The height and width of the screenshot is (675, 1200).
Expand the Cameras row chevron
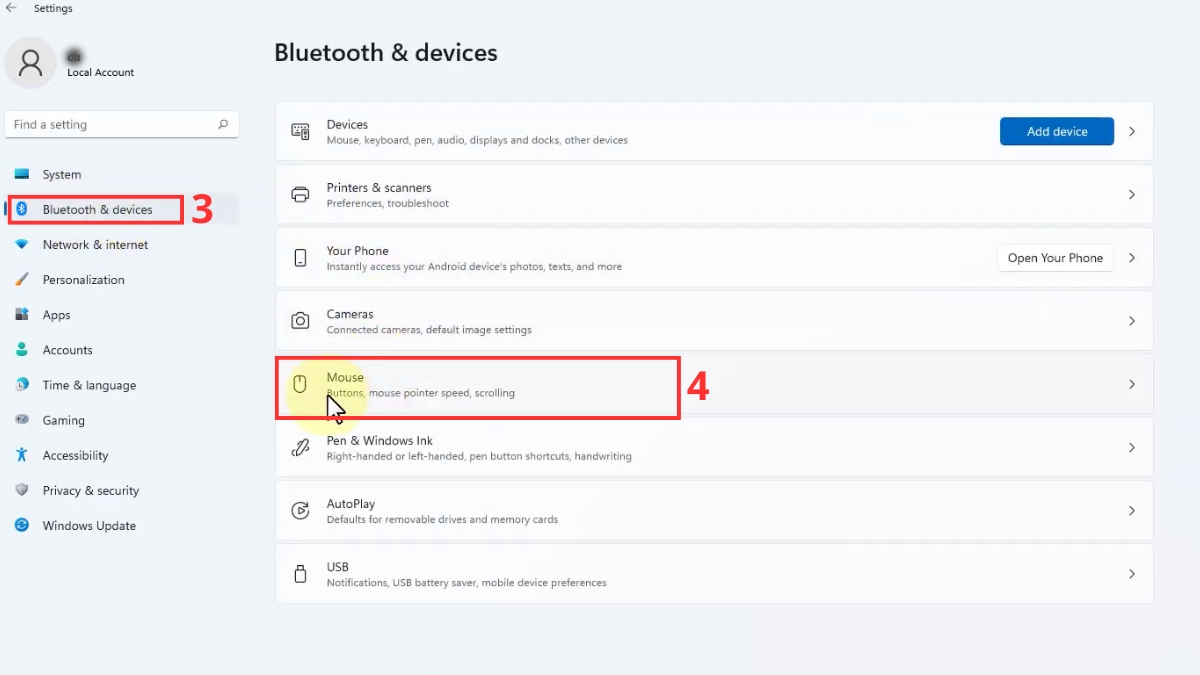click(1132, 320)
